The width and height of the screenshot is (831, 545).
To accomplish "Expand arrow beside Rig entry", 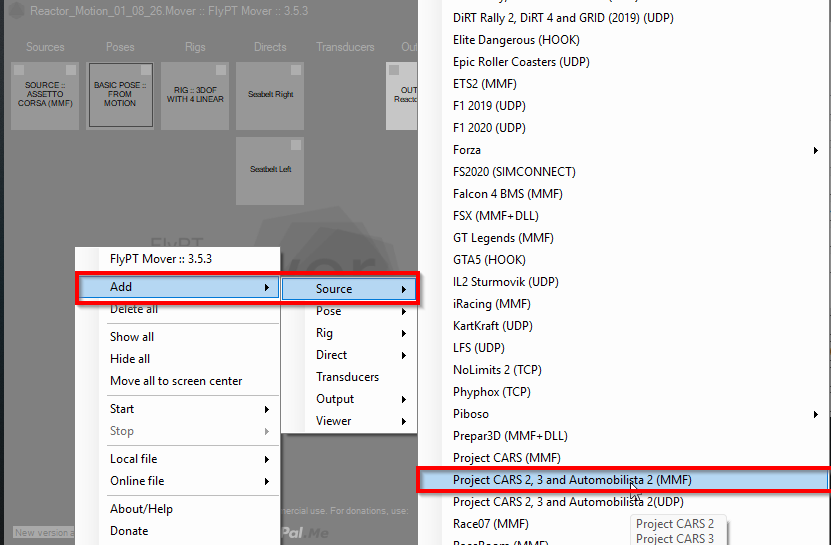I will point(404,333).
